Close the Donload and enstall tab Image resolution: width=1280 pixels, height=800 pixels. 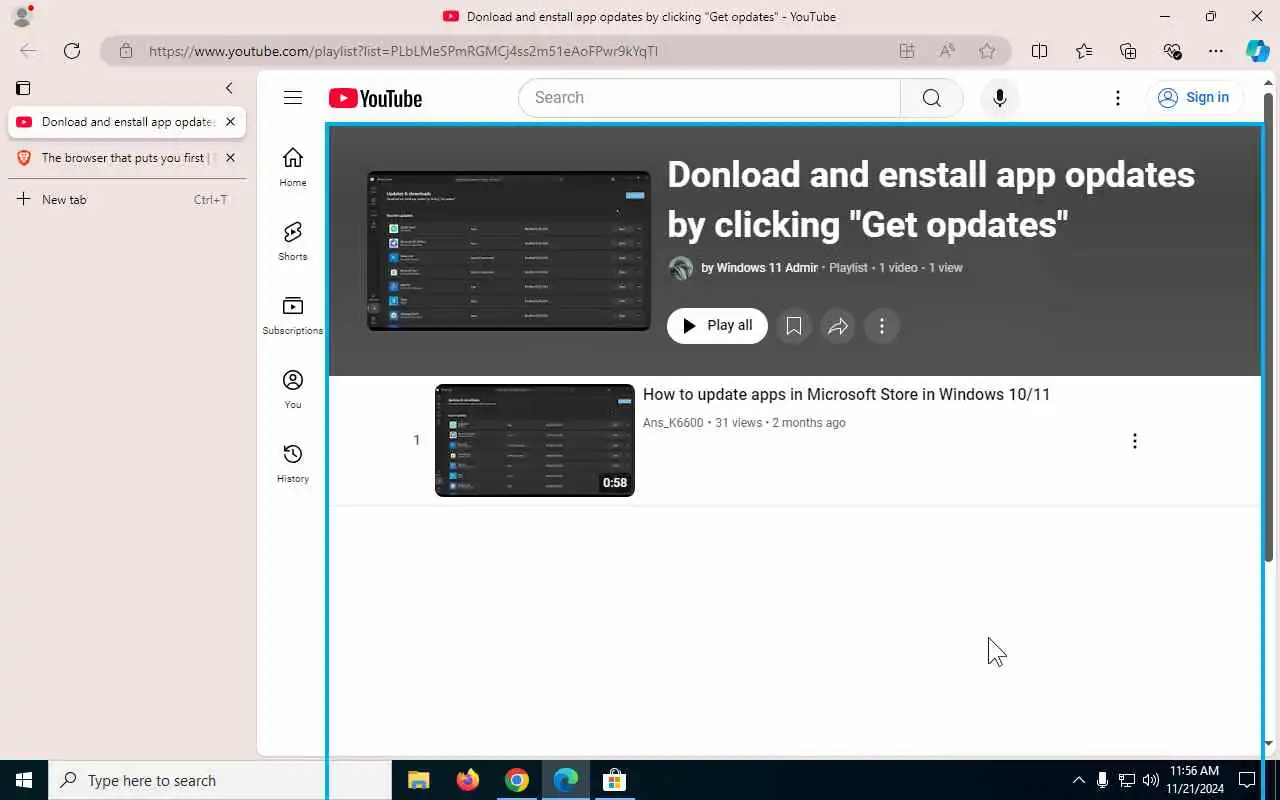(x=230, y=122)
